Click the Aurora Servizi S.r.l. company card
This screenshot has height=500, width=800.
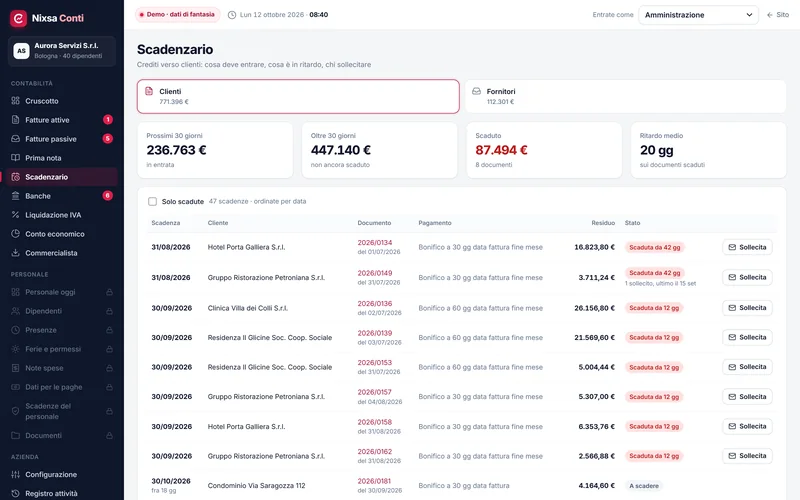62,51
